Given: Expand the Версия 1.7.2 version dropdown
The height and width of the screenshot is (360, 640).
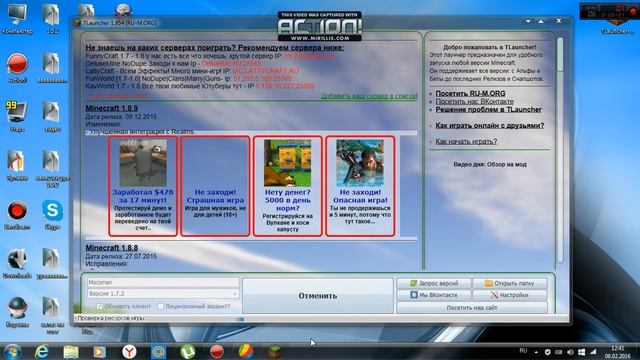Looking at the screenshot, I should (x=163, y=293).
